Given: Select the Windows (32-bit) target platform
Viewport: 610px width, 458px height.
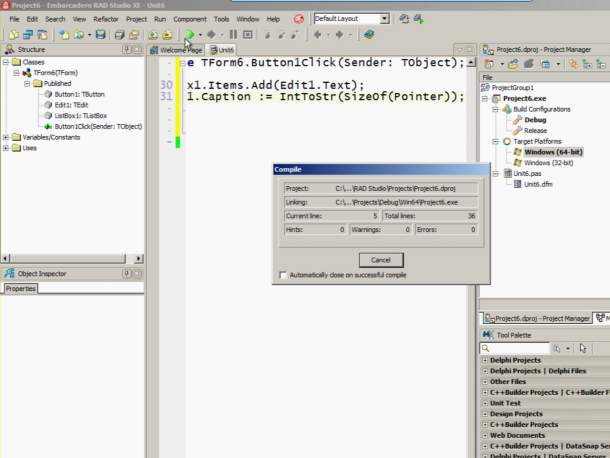Looking at the screenshot, I should click(x=549, y=163).
